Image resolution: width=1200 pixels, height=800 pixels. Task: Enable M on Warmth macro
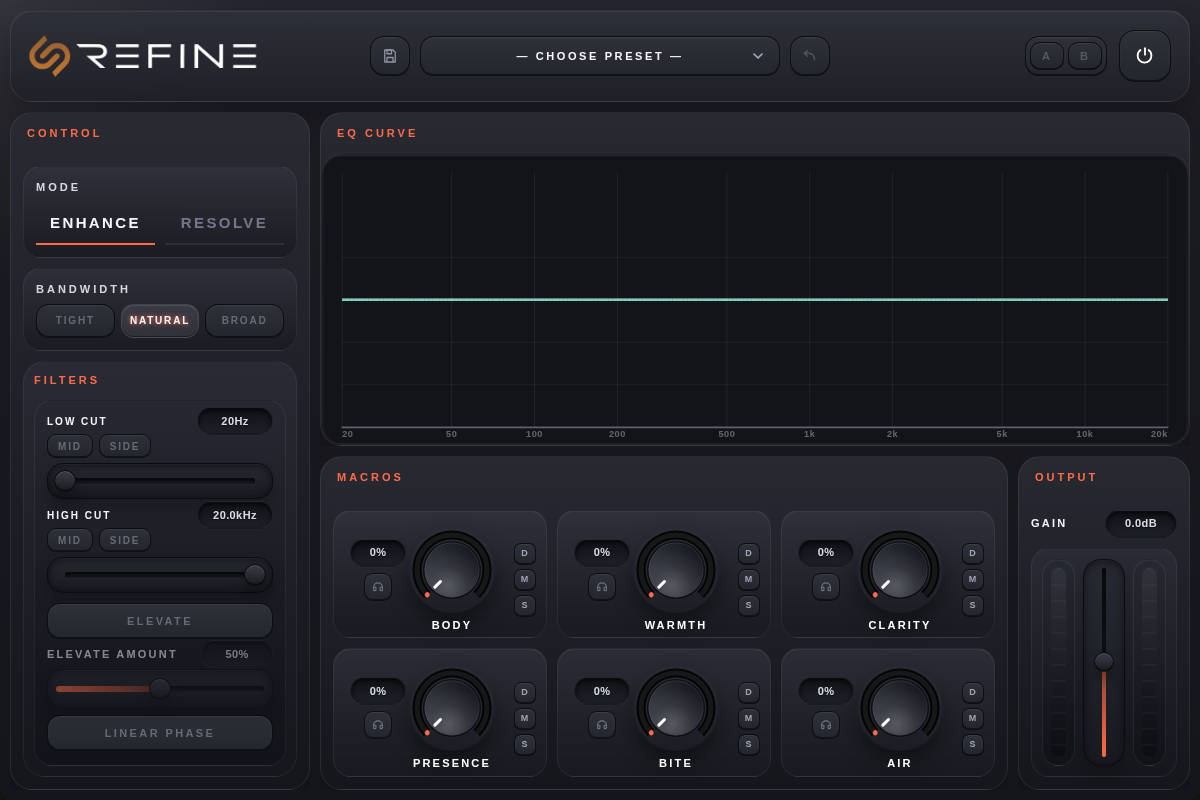pos(749,579)
